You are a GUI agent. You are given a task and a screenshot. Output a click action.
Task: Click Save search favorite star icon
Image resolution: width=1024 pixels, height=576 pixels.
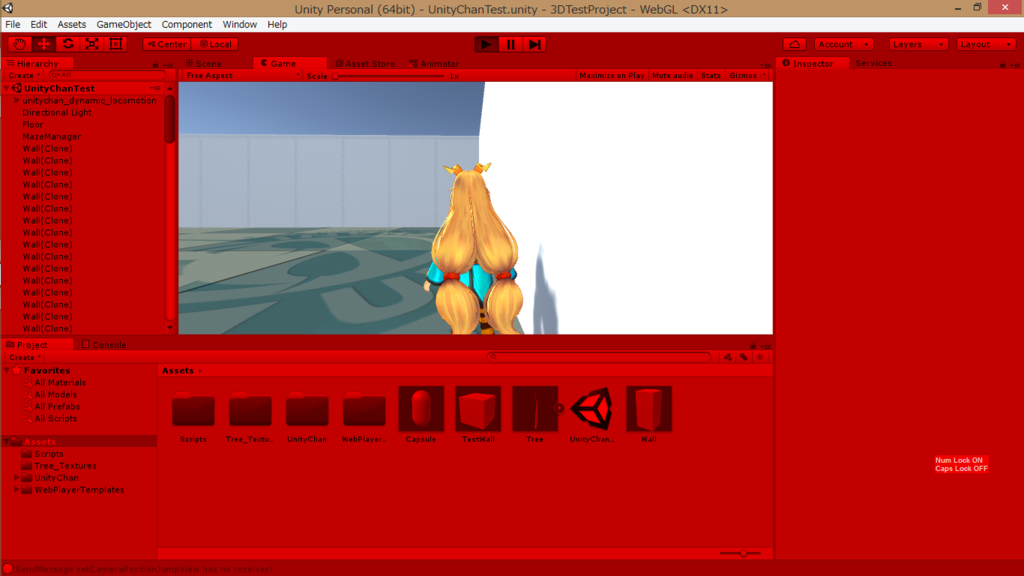tap(760, 357)
